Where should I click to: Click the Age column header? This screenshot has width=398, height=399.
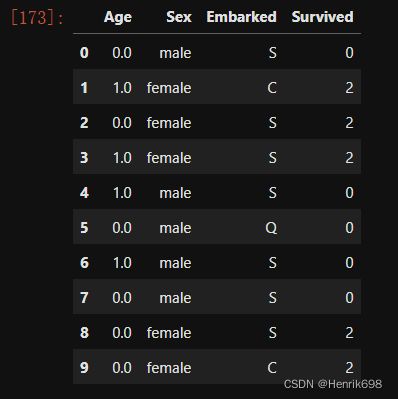[118, 17]
